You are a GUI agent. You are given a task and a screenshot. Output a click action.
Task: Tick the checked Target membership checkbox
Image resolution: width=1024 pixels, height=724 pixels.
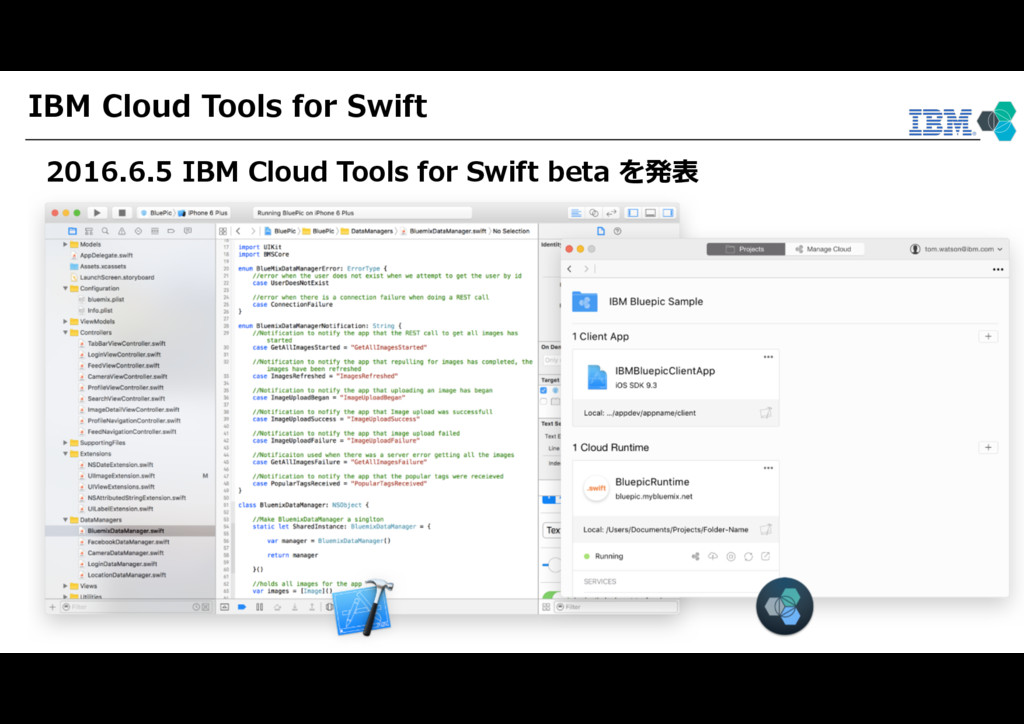(x=543, y=390)
